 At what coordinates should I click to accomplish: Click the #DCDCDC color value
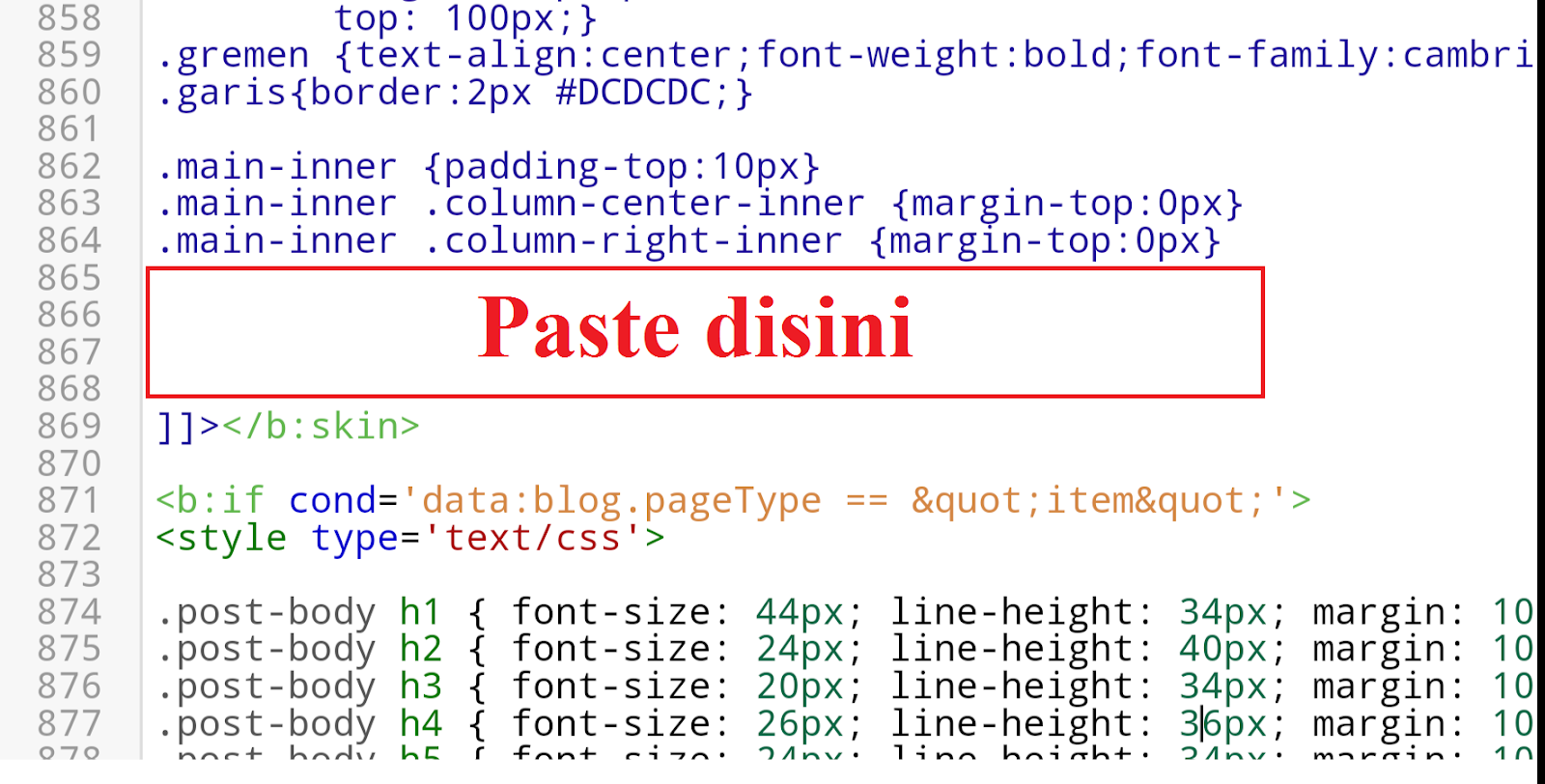(633, 93)
